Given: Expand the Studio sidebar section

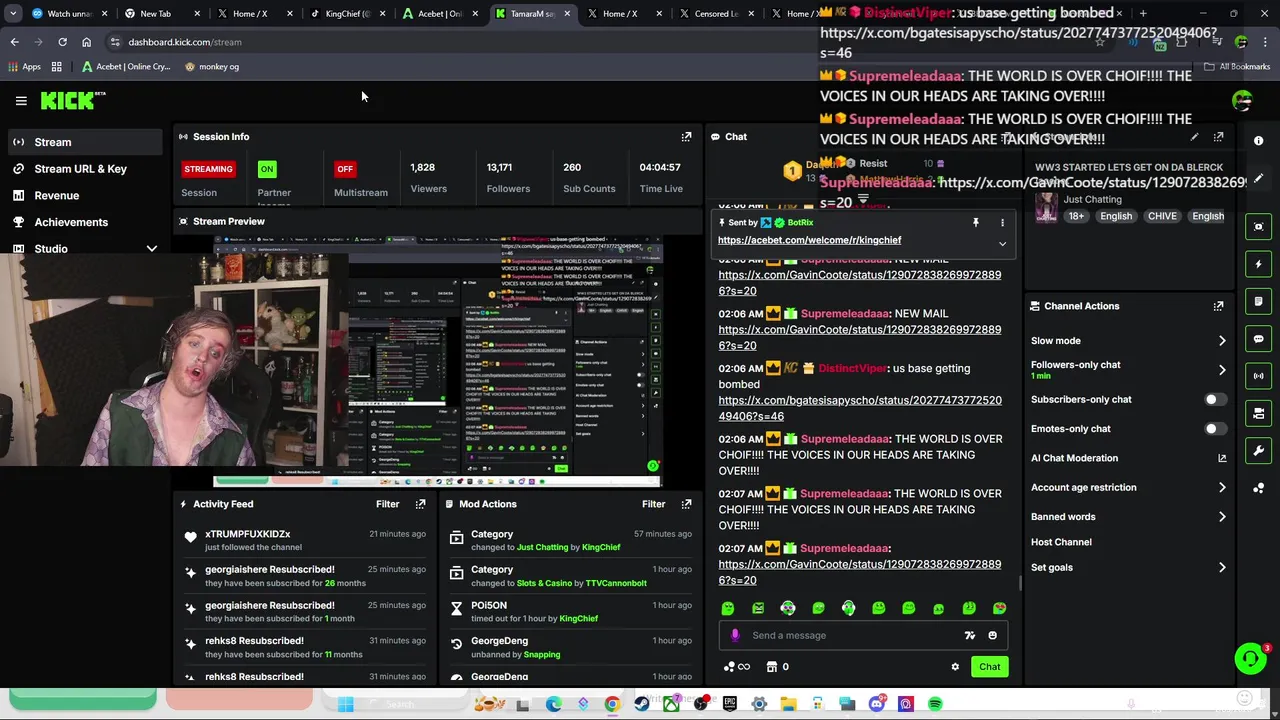Looking at the screenshot, I should tap(151, 249).
